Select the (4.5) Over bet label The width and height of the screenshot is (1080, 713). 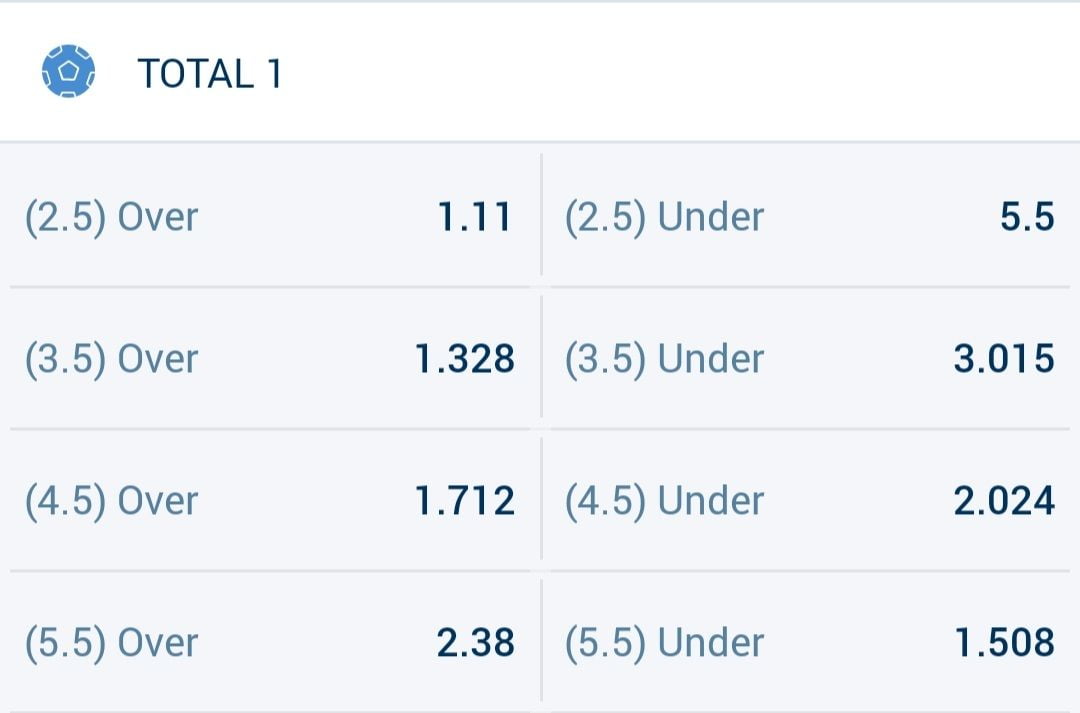(x=112, y=501)
